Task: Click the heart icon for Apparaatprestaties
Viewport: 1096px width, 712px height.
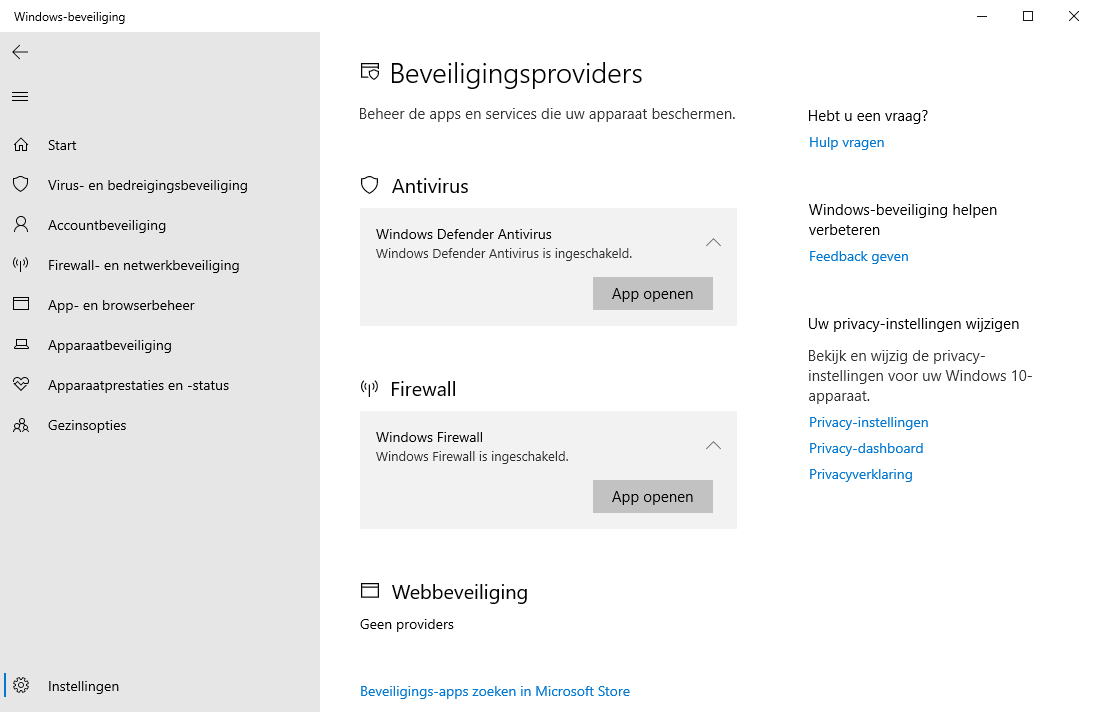Action: 21,385
